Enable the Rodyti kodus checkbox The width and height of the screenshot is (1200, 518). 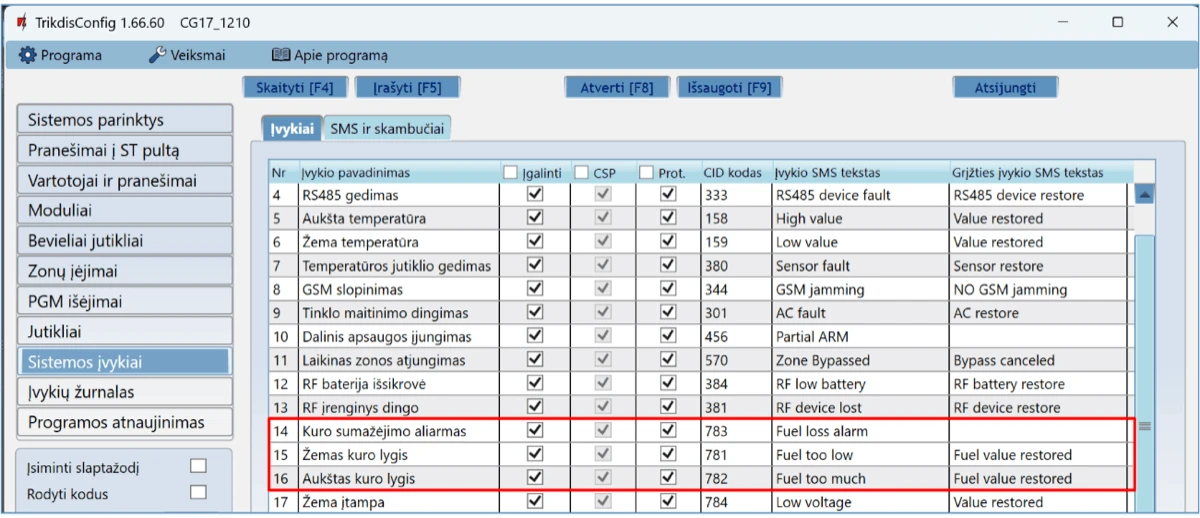[x=198, y=492]
